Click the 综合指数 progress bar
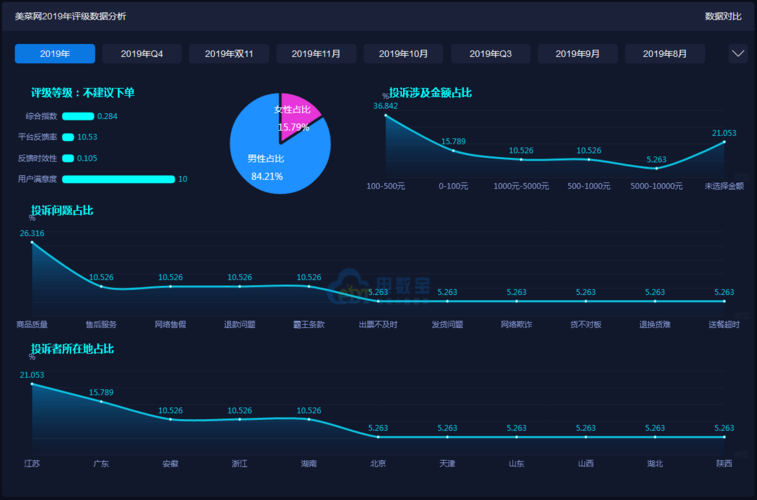 78,116
